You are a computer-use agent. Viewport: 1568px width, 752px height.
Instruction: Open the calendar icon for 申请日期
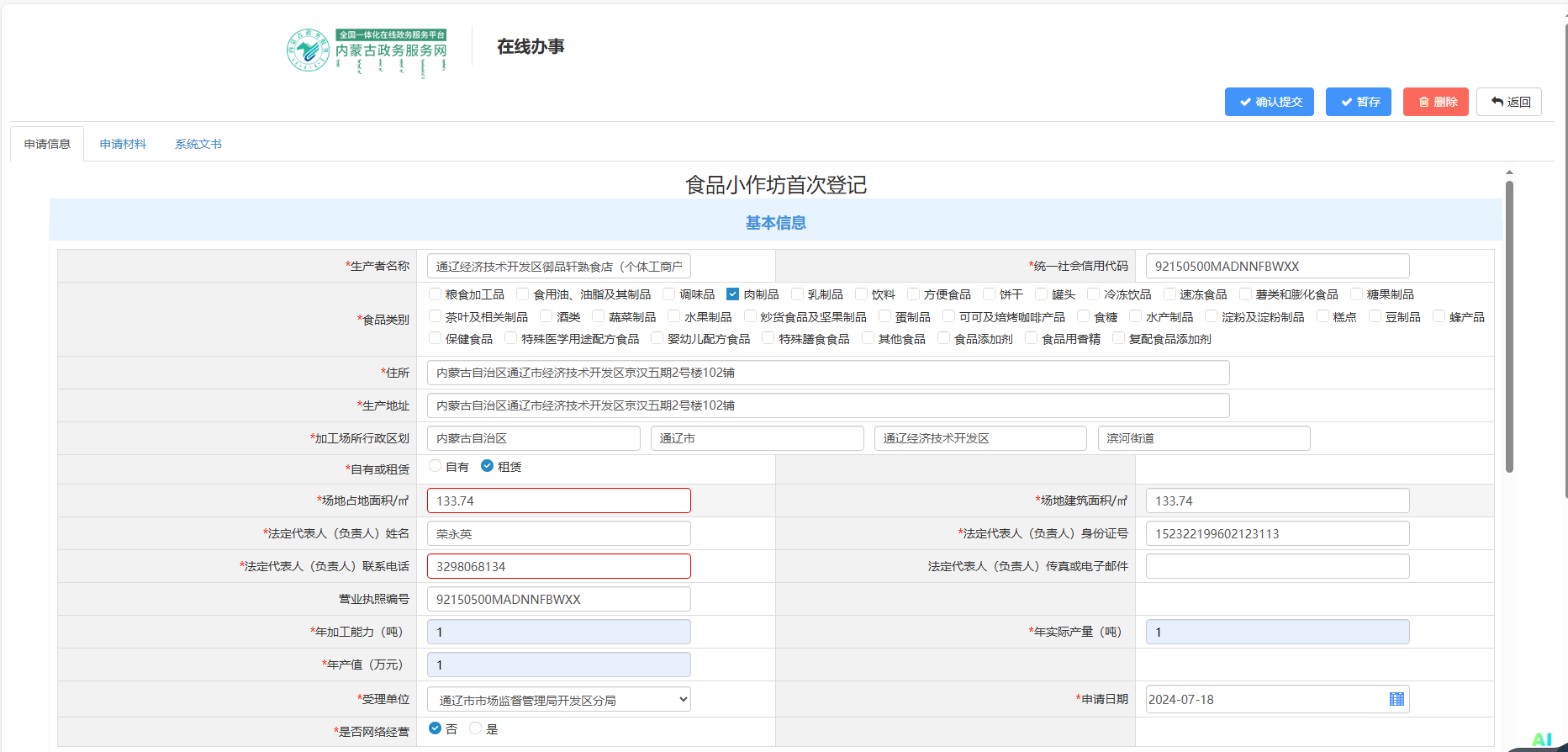[1396, 699]
